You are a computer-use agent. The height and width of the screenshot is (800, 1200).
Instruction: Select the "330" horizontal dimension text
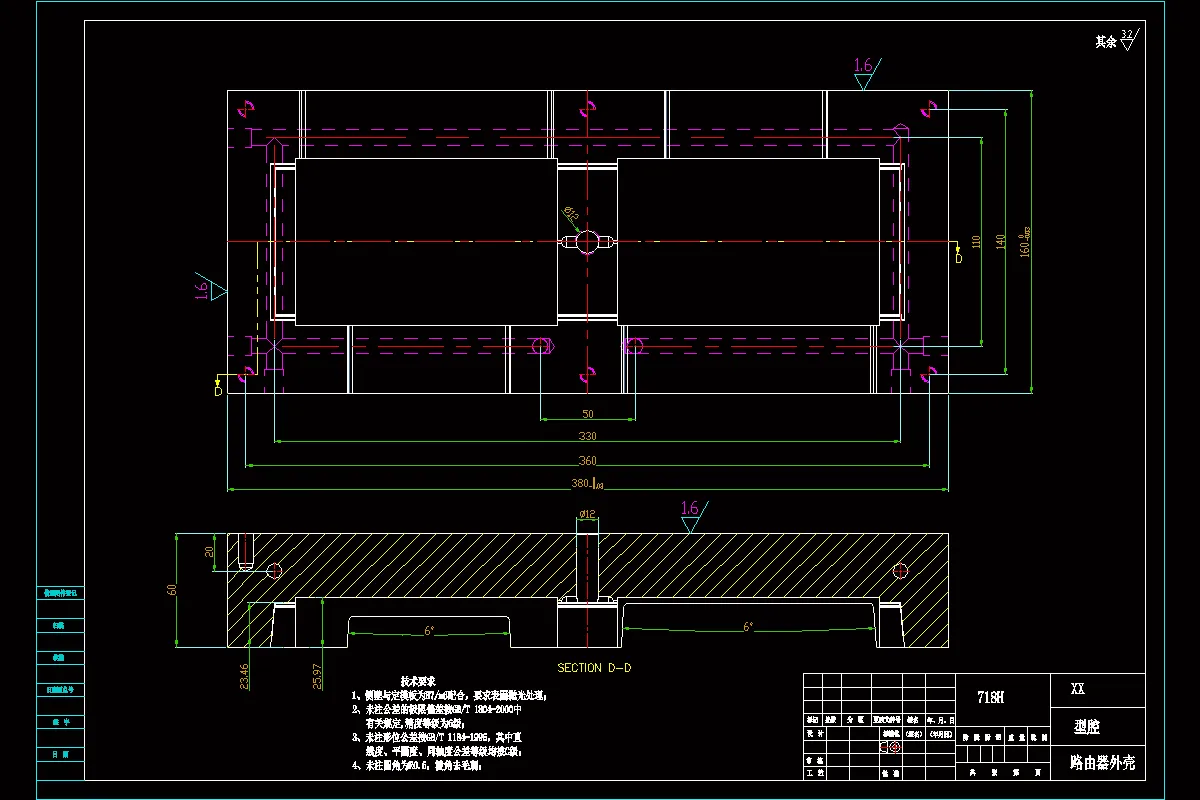587,436
